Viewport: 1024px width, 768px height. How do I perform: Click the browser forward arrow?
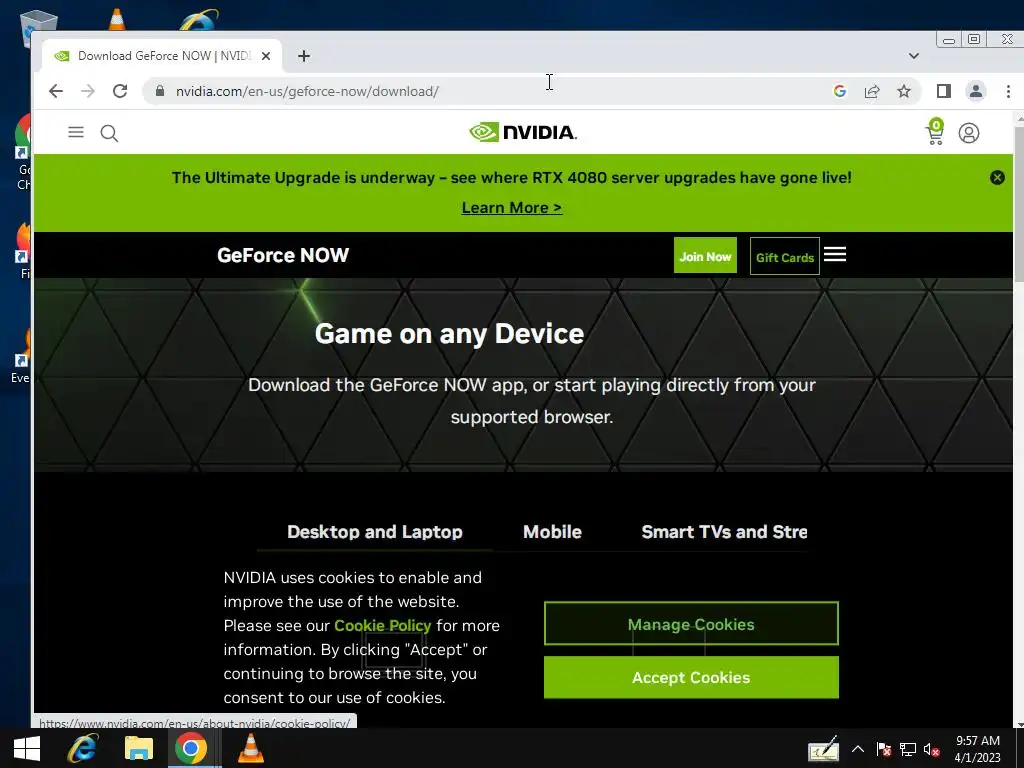pyautogui.click(x=88, y=91)
